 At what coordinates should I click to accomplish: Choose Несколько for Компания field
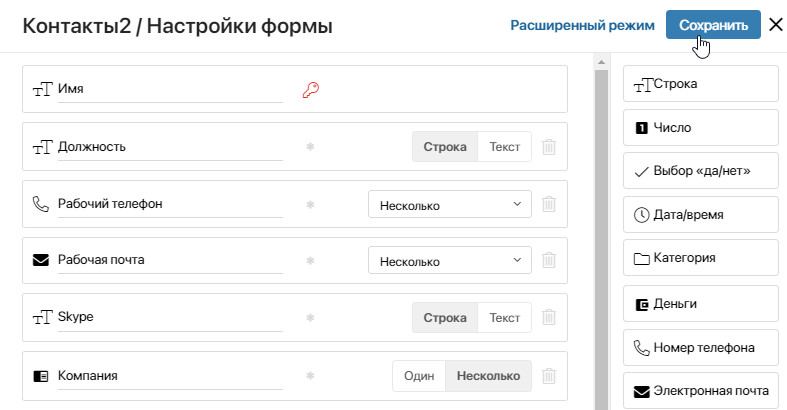[x=488, y=376]
